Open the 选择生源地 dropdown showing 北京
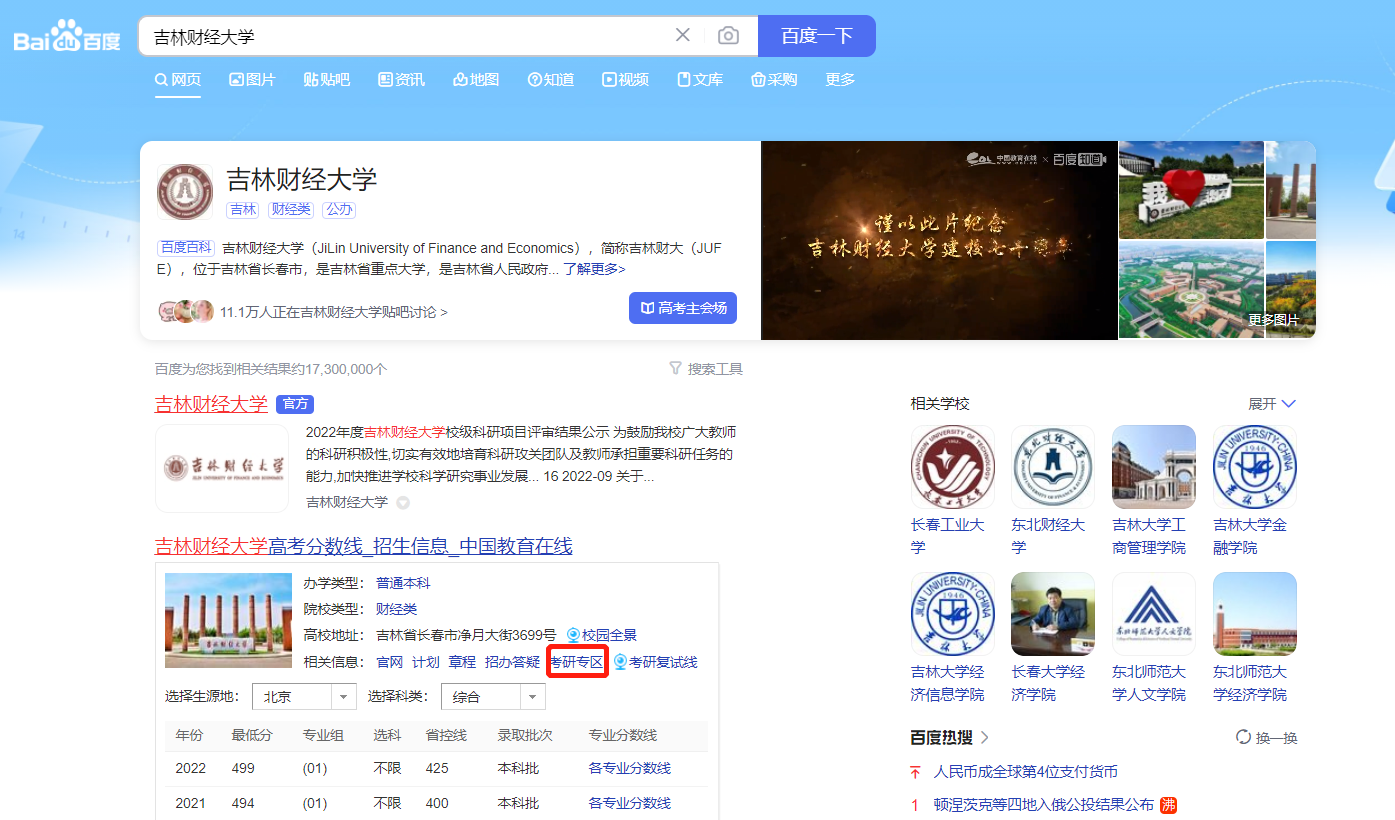The image size is (1395, 820). tap(304, 697)
